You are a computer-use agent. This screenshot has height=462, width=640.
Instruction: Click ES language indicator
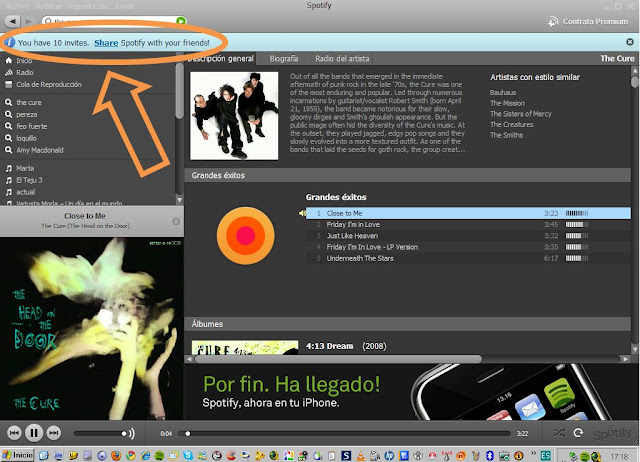(x=545, y=455)
